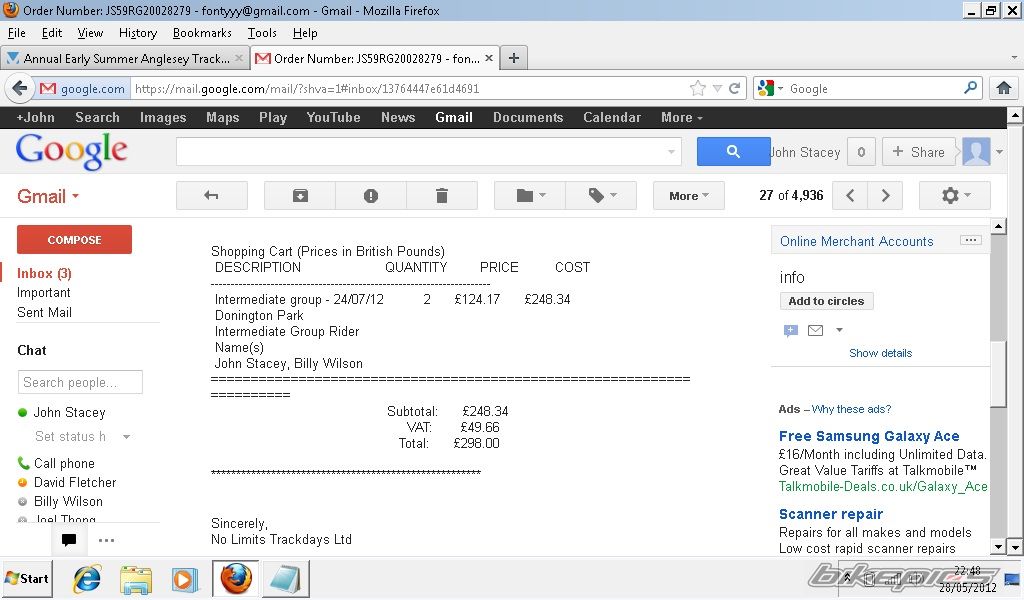Go to the older message arrow
Screen dimensions: 1024x600
885,196
